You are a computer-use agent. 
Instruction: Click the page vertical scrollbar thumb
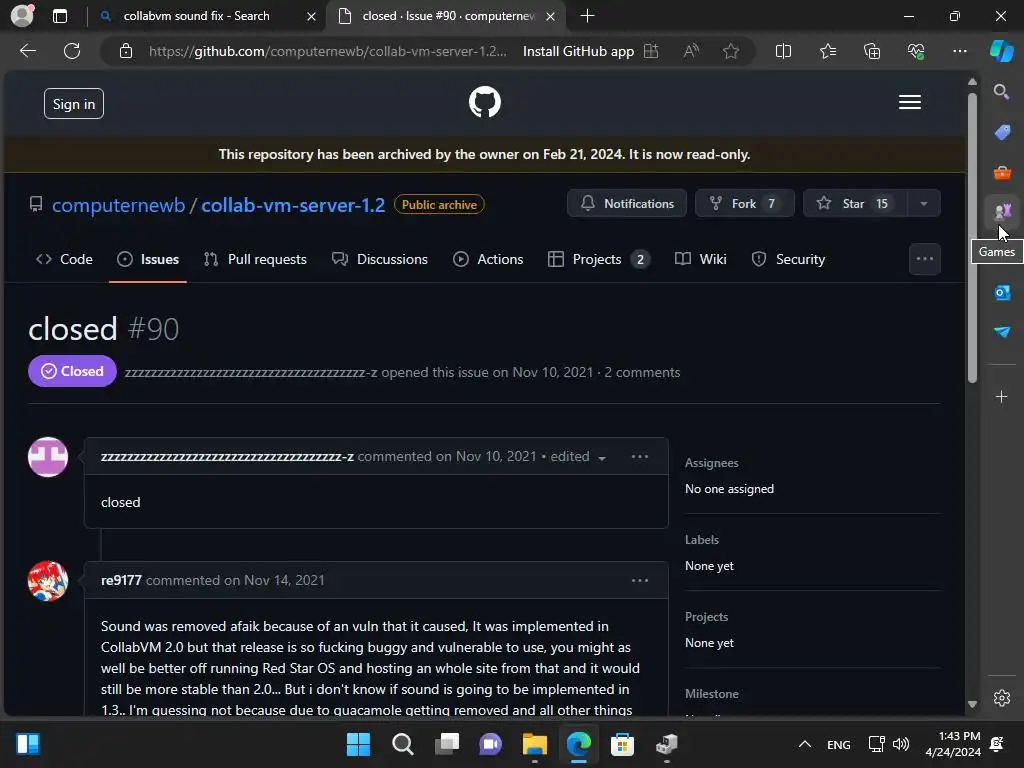pyautogui.click(x=972, y=238)
